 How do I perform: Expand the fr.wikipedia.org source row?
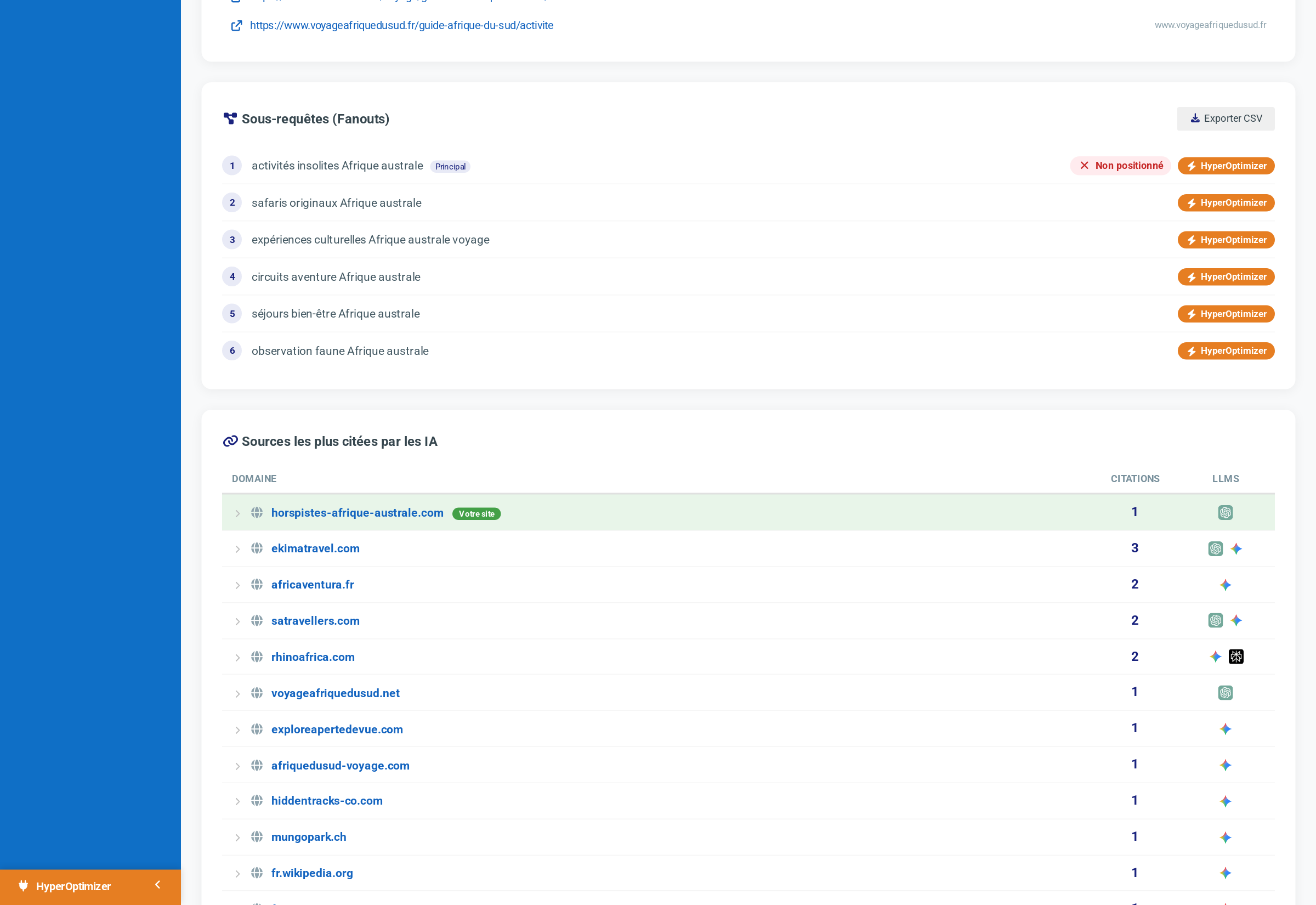click(237, 874)
